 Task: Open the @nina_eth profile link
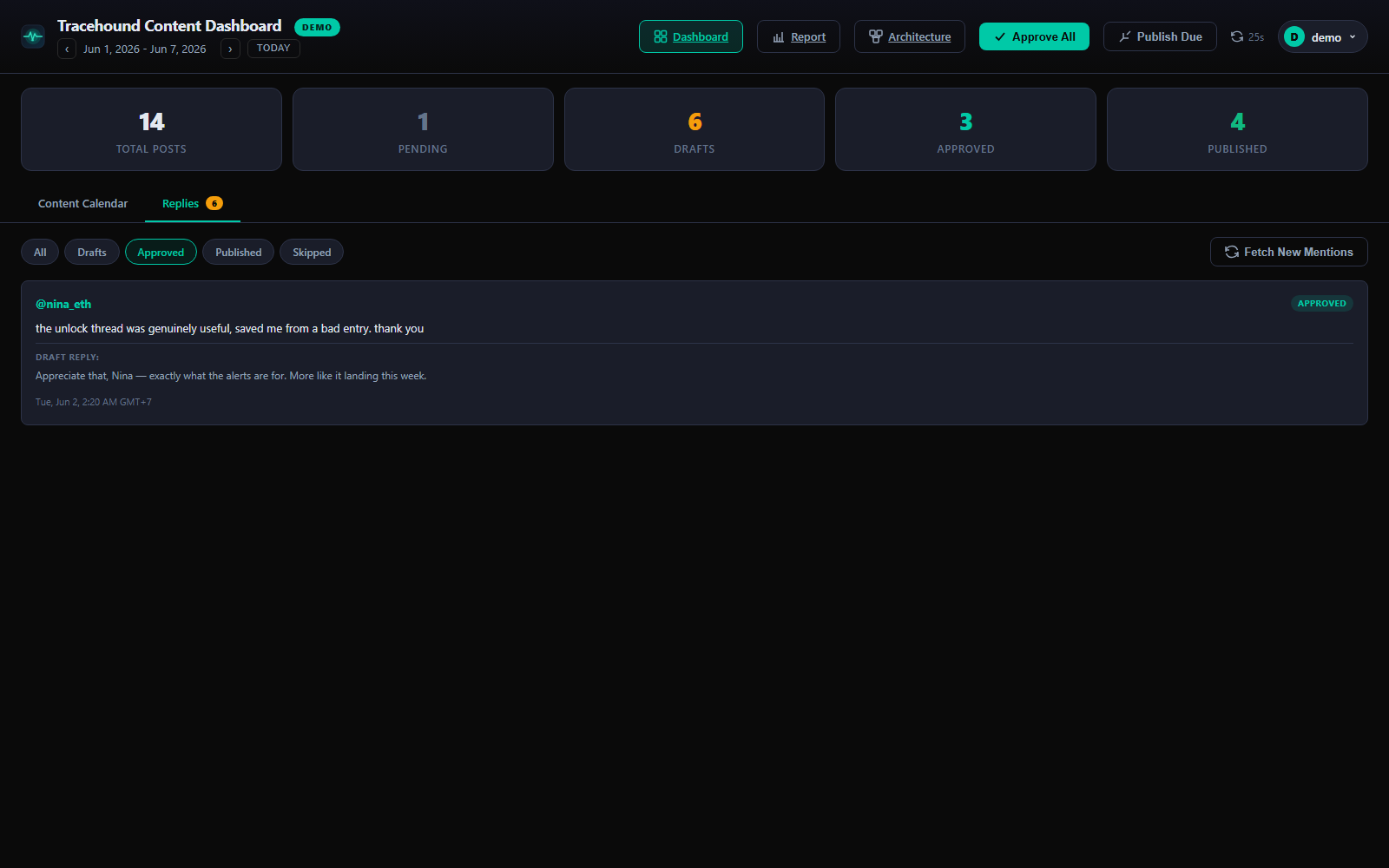[x=63, y=304]
